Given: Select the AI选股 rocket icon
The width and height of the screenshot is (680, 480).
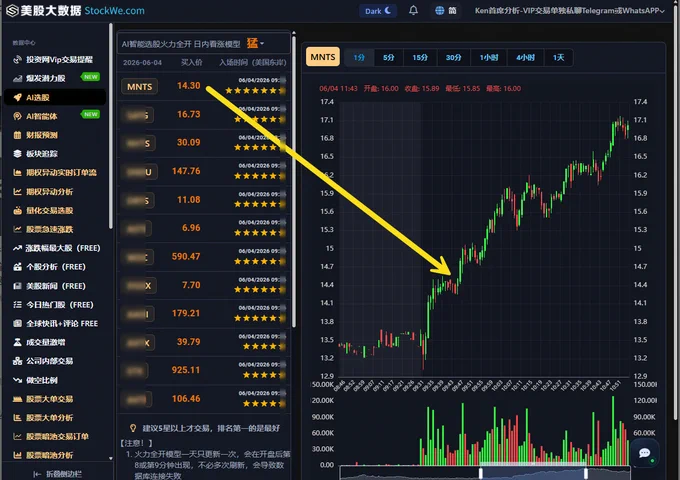Looking at the screenshot, I should pos(17,98).
